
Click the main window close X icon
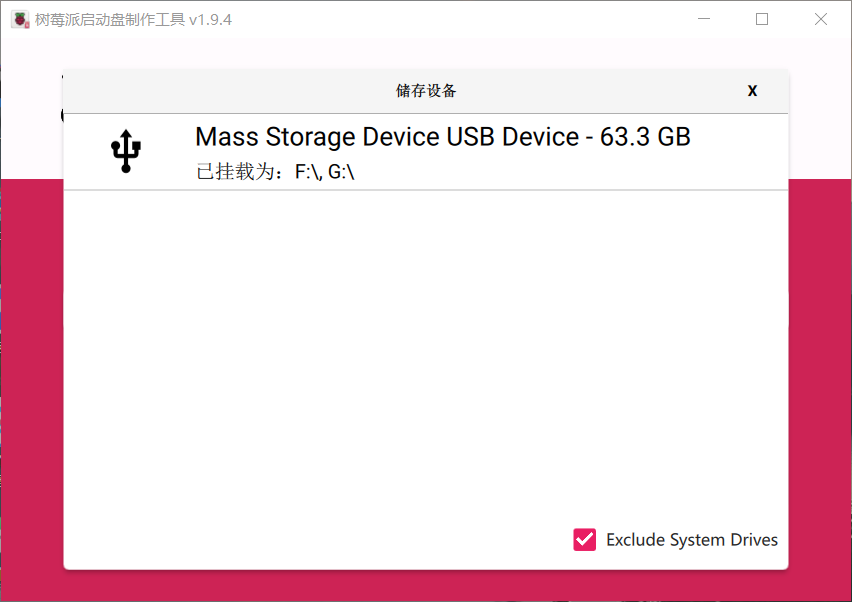pos(820,18)
